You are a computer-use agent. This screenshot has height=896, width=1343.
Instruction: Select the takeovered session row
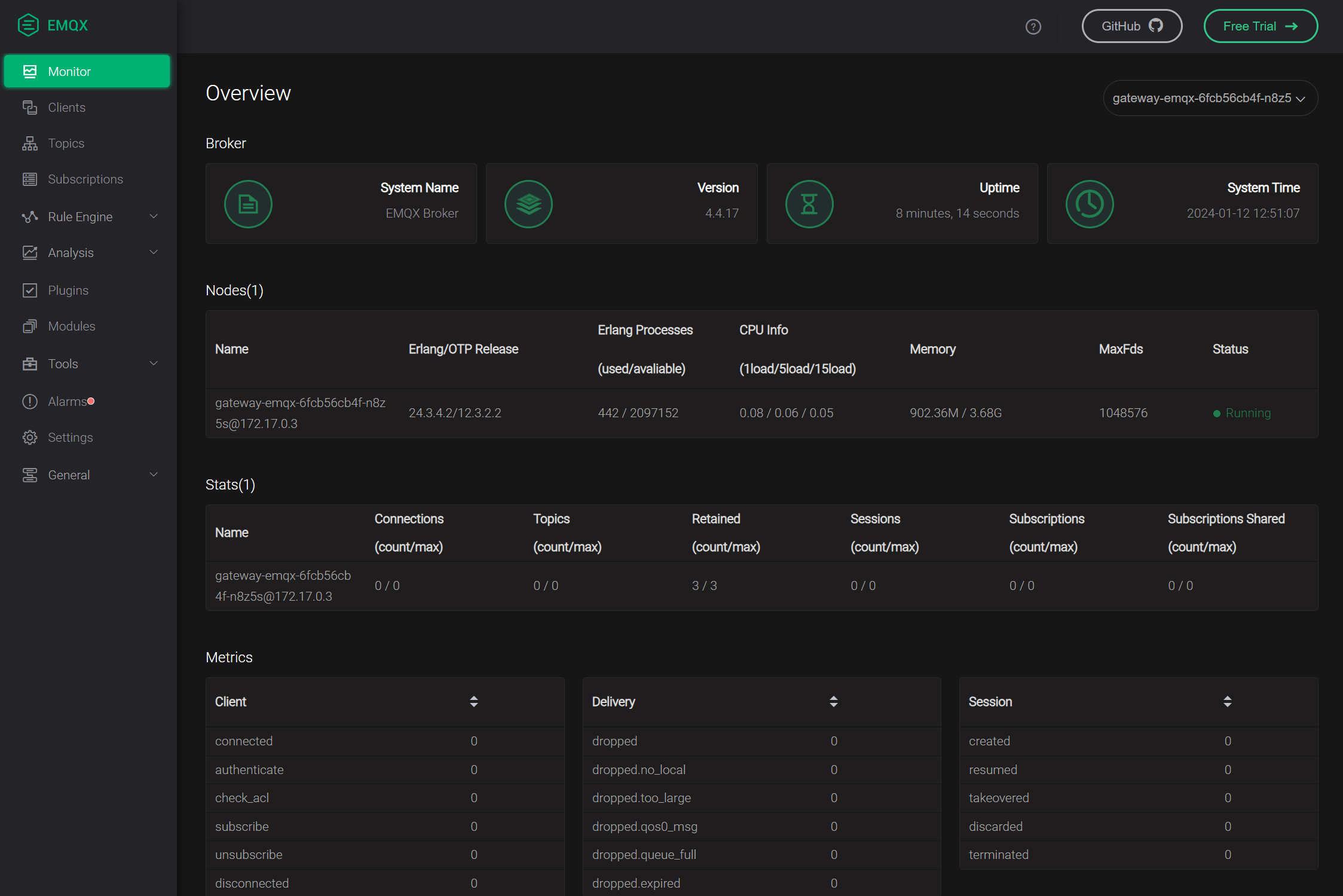[x=1138, y=798]
